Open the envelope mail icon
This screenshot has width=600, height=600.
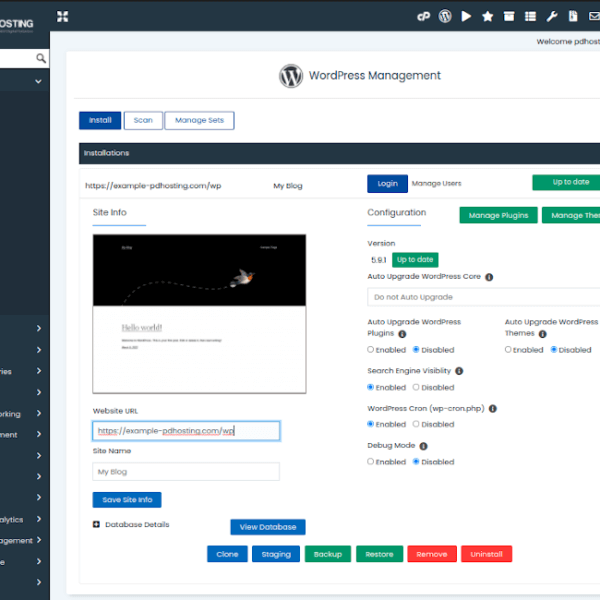coord(594,16)
